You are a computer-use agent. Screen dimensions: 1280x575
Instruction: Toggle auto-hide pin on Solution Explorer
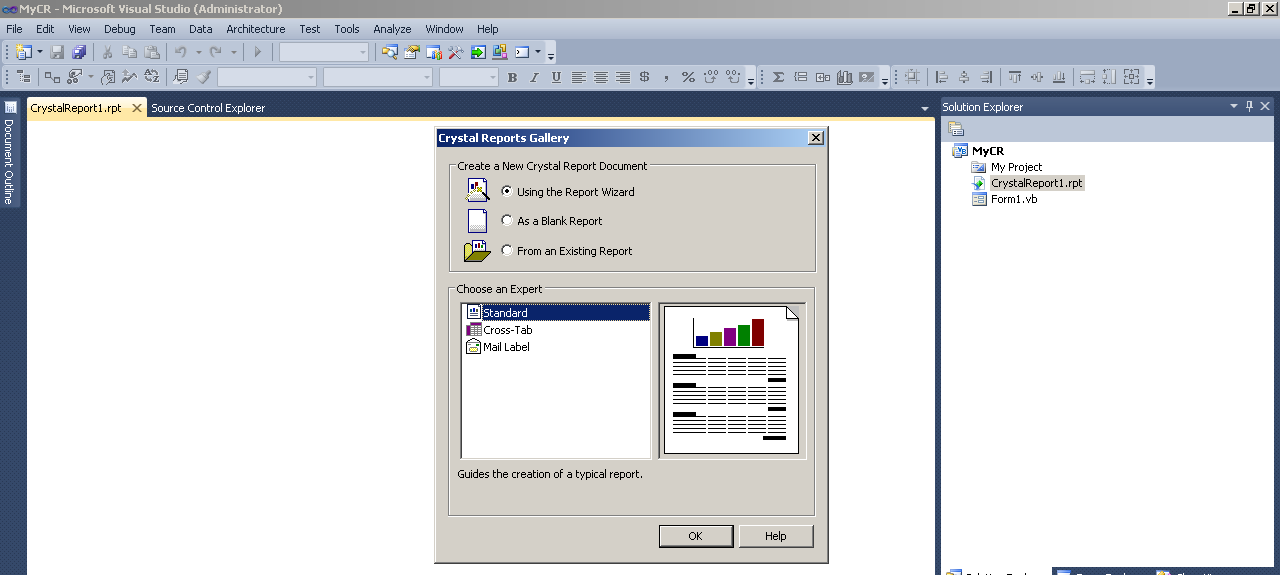(1249, 106)
